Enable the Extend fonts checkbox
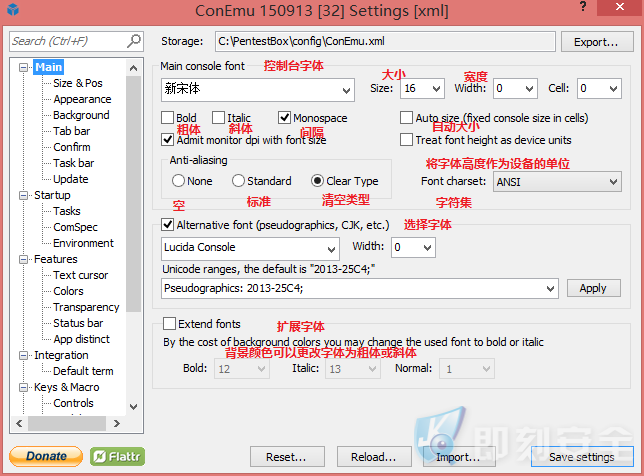The height and width of the screenshot is (476, 644). tap(169, 324)
